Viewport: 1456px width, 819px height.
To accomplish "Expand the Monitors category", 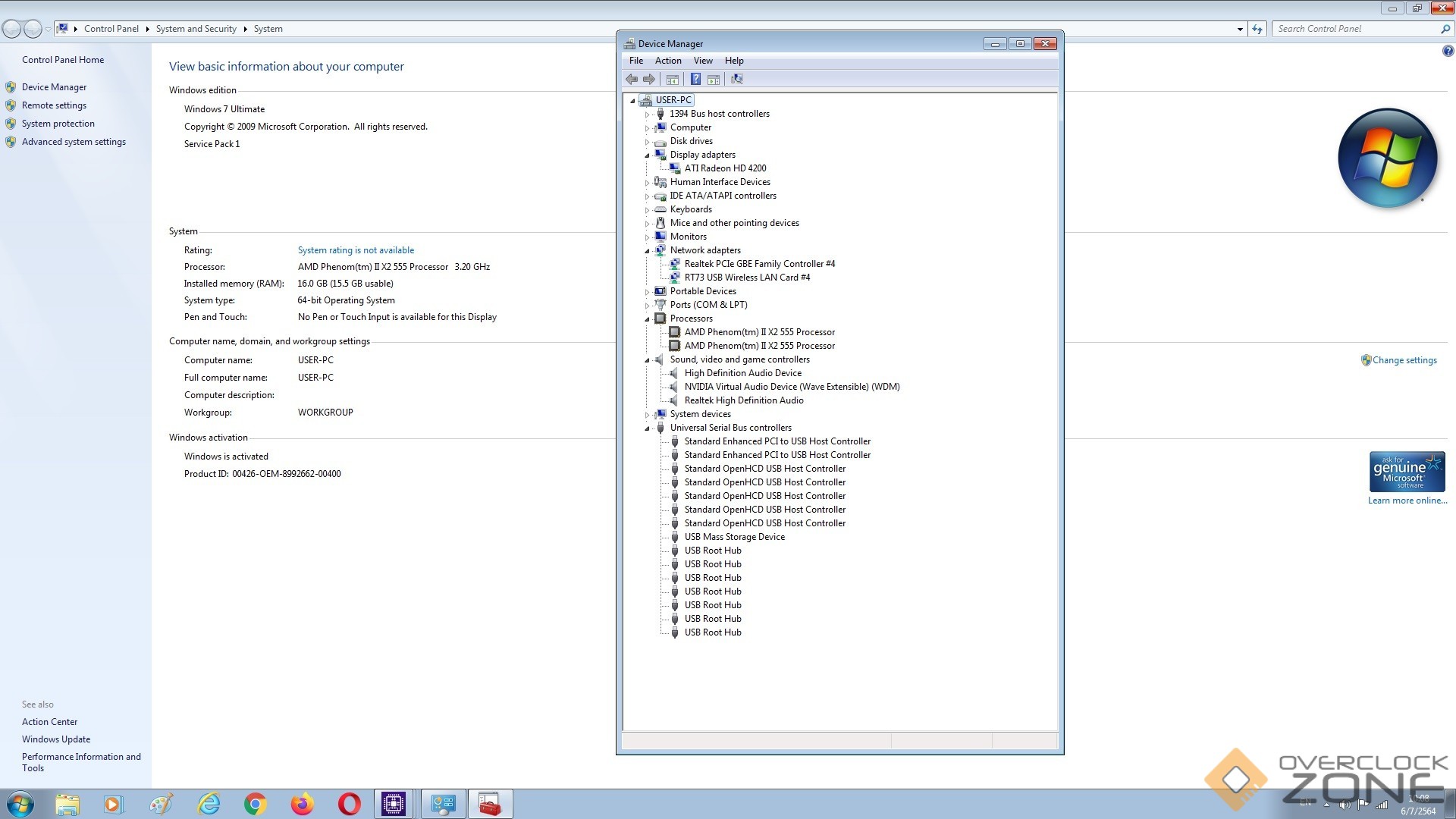I will point(647,237).
